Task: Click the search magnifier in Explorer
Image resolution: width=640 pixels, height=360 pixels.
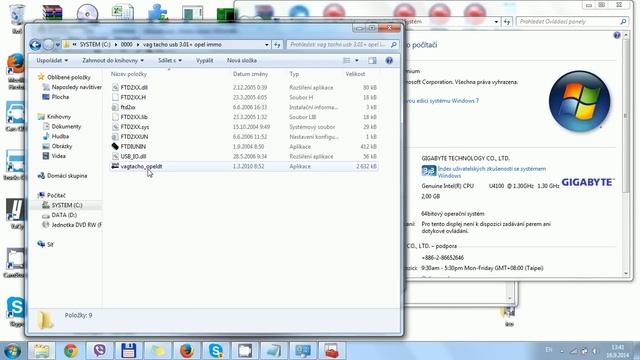Action: (394, 44)
